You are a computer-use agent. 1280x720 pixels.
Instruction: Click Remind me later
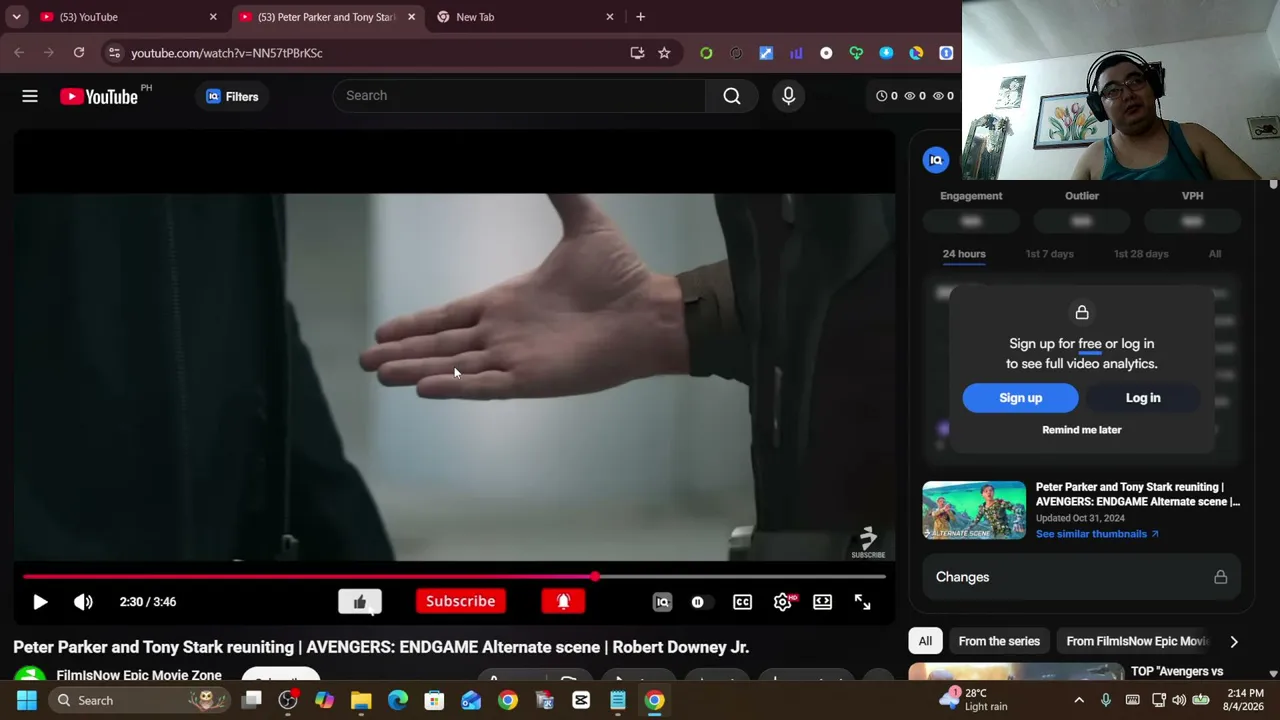tap(1082, 430)
